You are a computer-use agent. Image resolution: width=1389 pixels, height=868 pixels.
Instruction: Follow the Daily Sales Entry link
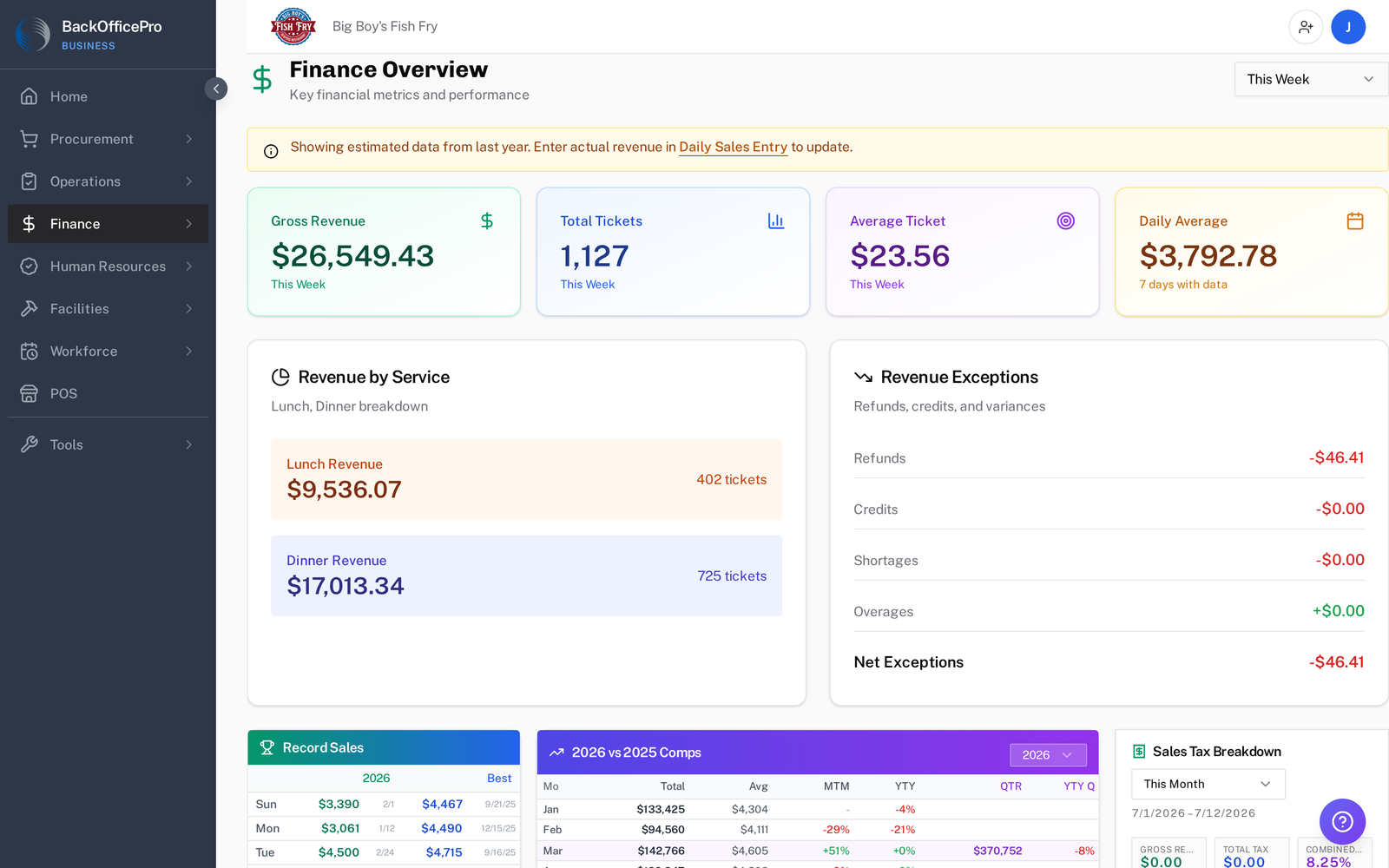click(x=733, y=148)
